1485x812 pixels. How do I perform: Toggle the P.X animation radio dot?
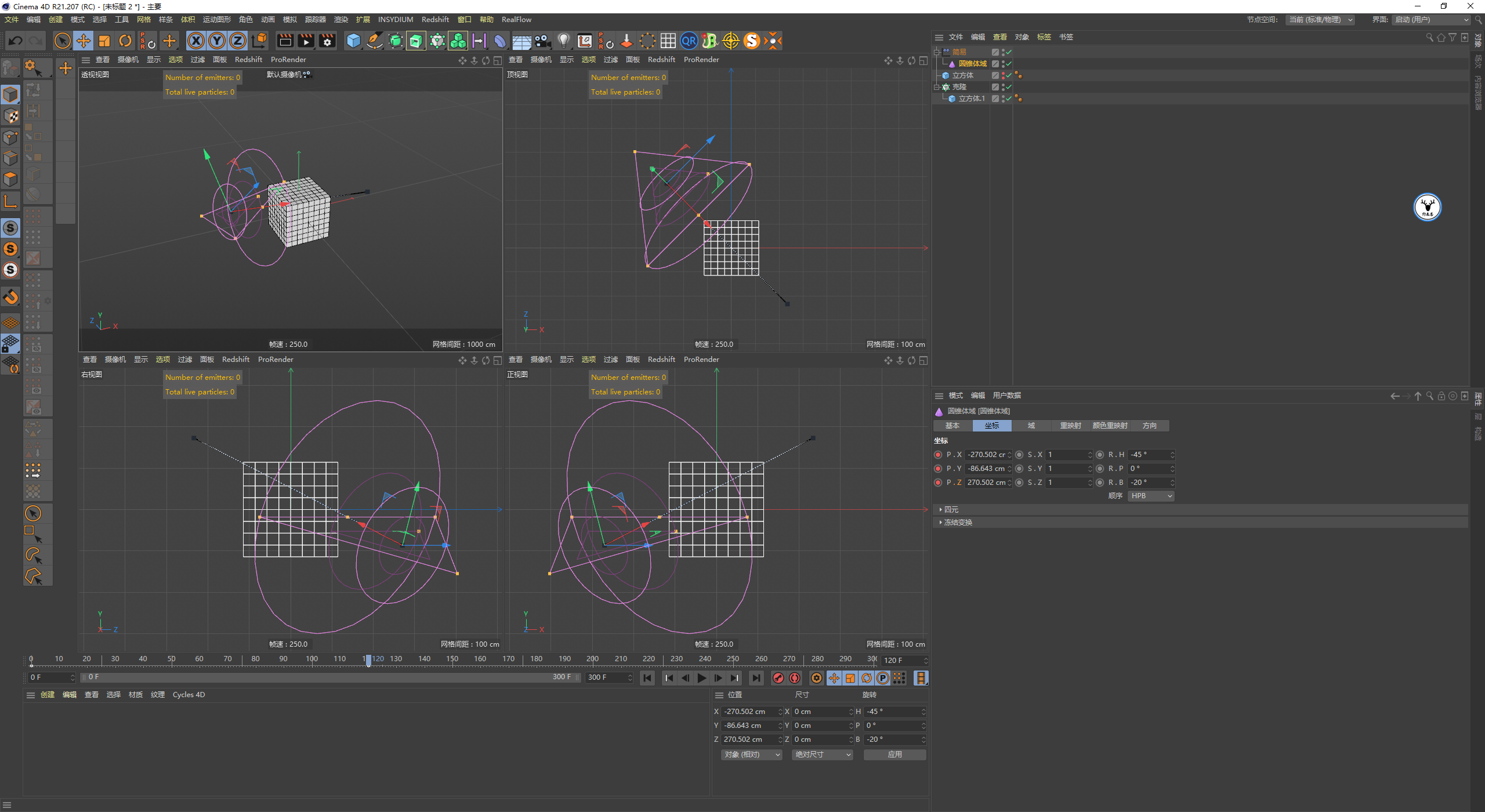(938, 455)
